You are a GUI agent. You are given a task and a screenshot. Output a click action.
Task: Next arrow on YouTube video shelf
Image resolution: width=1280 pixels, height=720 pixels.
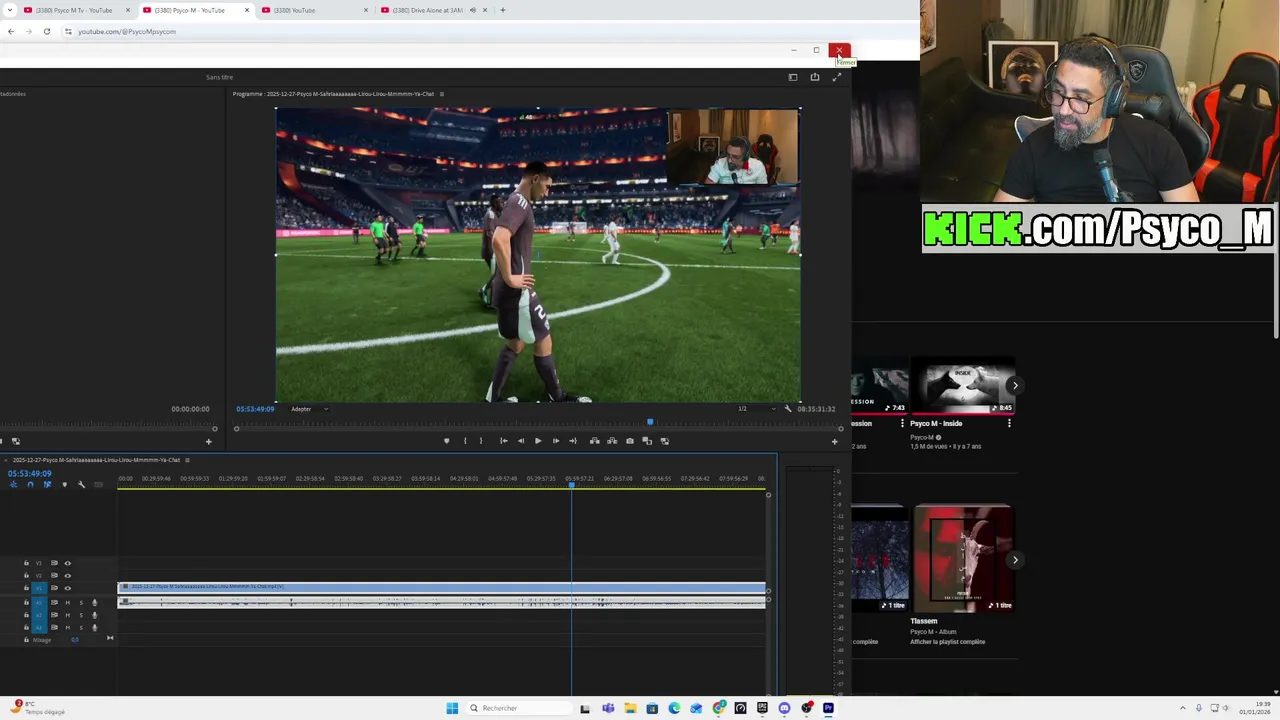click(1015, 385)
